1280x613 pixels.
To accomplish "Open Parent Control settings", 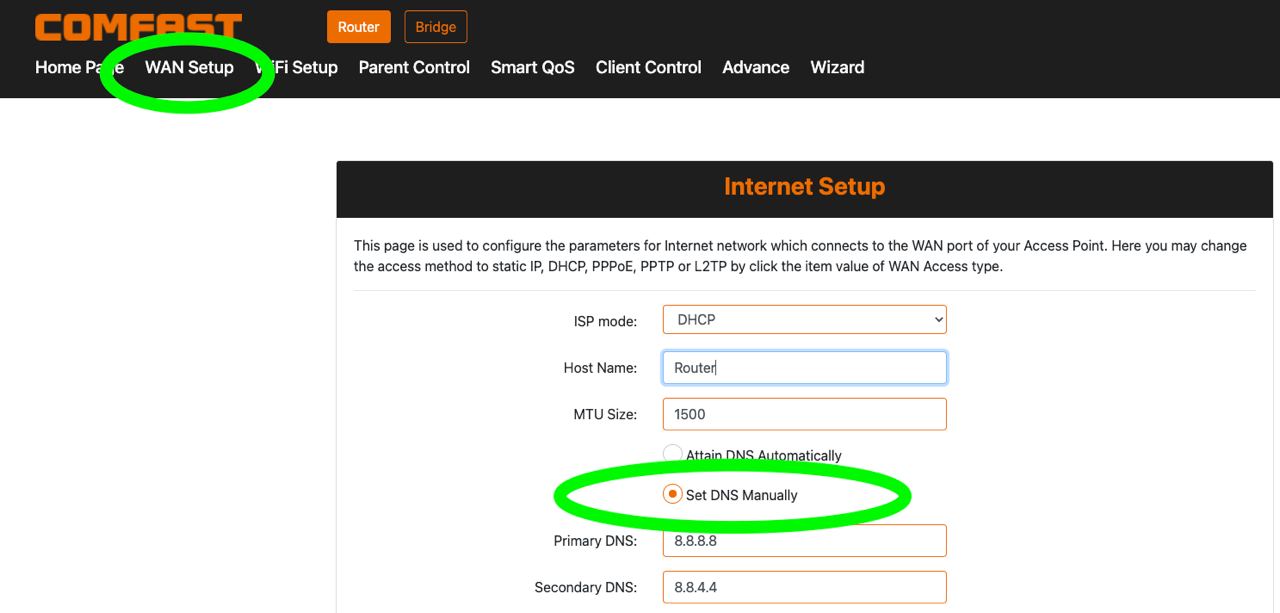I will tap(414, 67).
